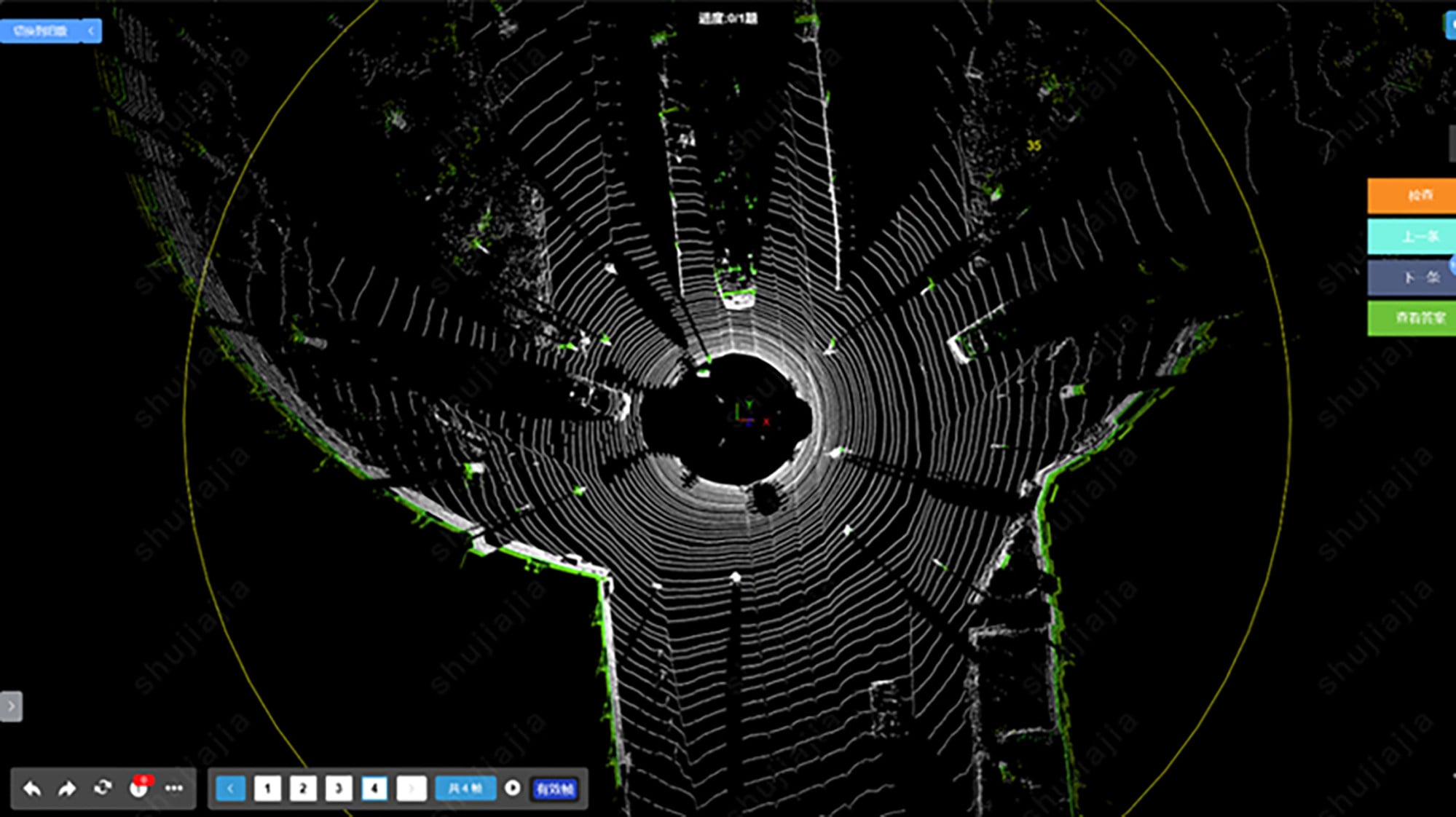This screenshot has width=1456, height=817.
Task: Click the orange button on right panel
Action: [1412, 195]
